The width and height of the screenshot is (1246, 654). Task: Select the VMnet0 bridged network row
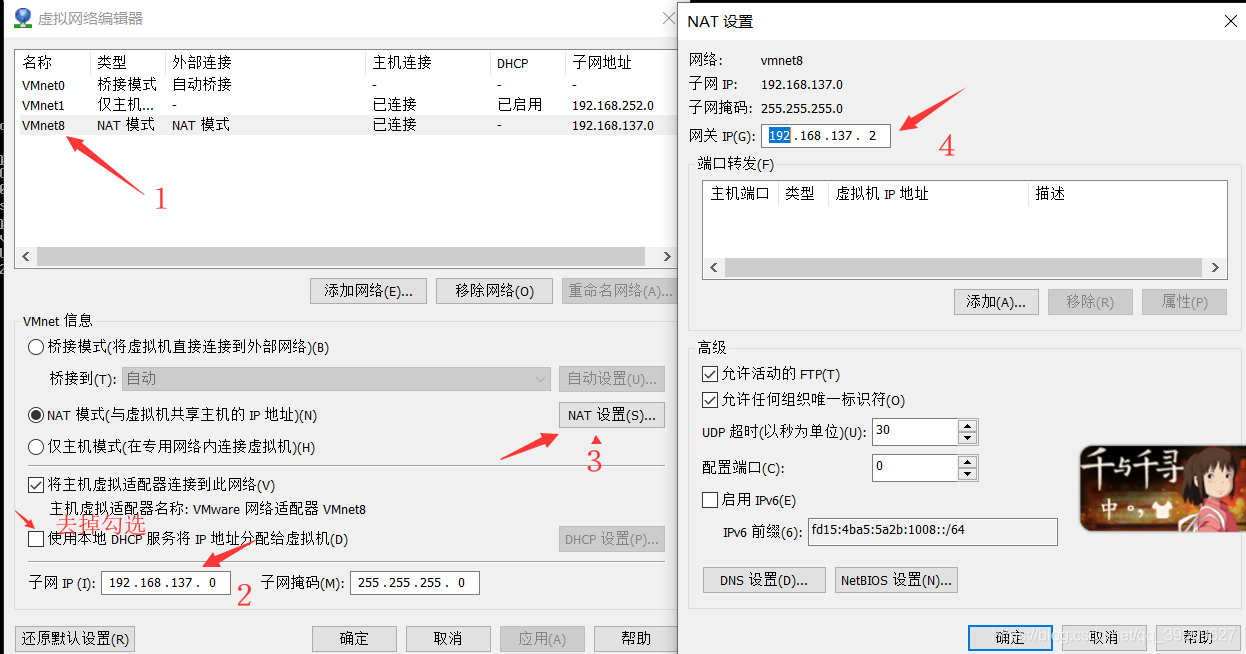click(x=346, y=85)
